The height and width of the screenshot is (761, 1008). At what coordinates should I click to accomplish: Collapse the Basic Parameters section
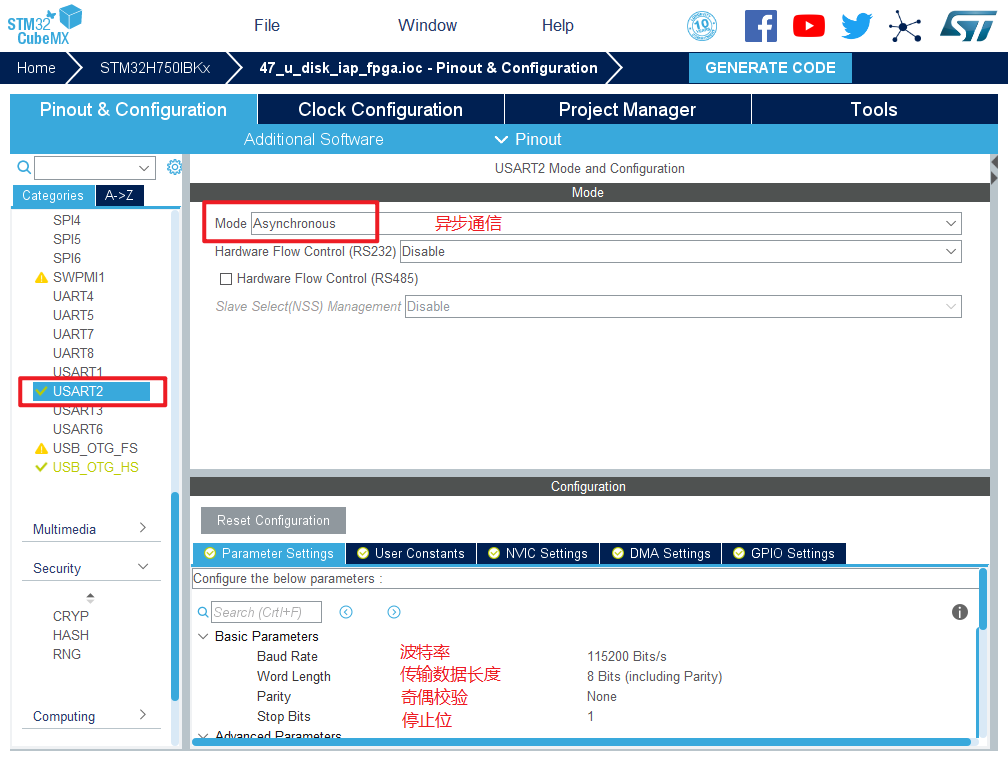tap(204, 636)
